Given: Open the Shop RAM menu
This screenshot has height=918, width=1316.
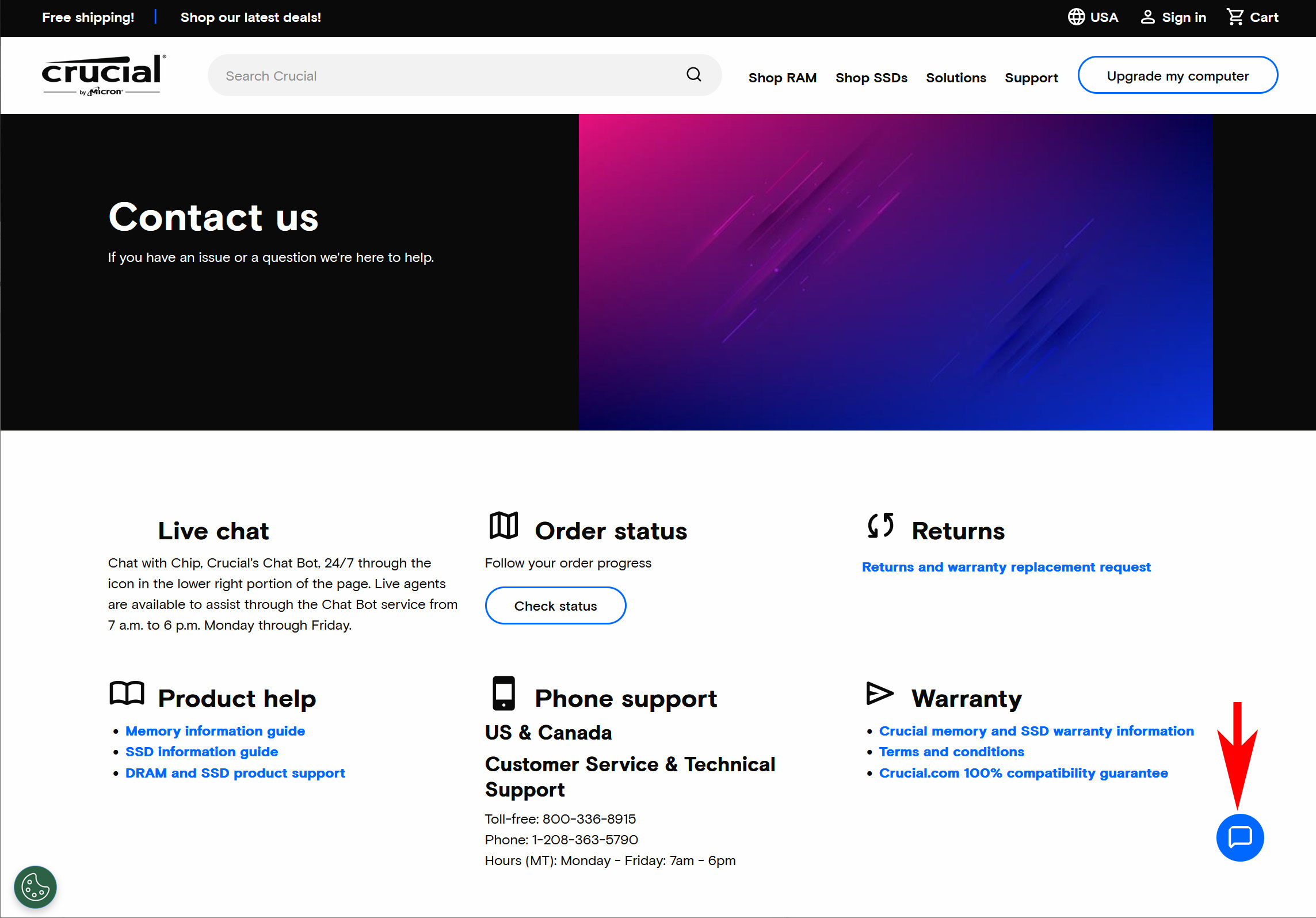Looking at the screenshot, I should [782, 78].
